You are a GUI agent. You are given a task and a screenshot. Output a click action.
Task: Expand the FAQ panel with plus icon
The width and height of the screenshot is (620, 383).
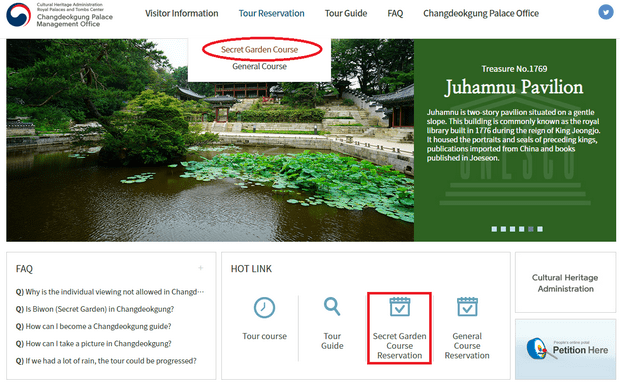(200, 268)
